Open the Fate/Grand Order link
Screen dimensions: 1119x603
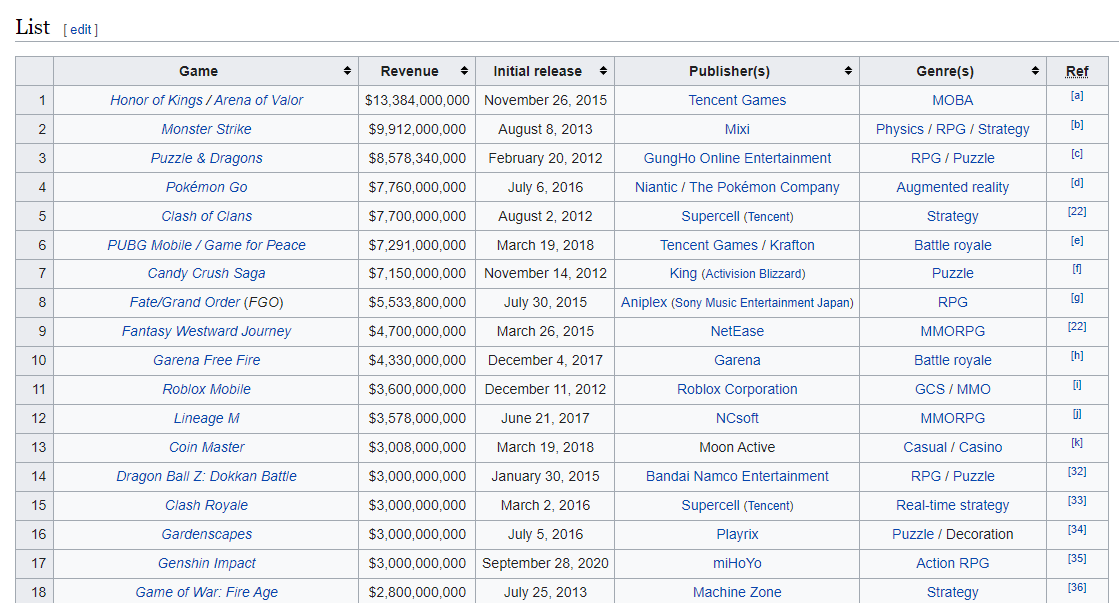click(185, 303)
